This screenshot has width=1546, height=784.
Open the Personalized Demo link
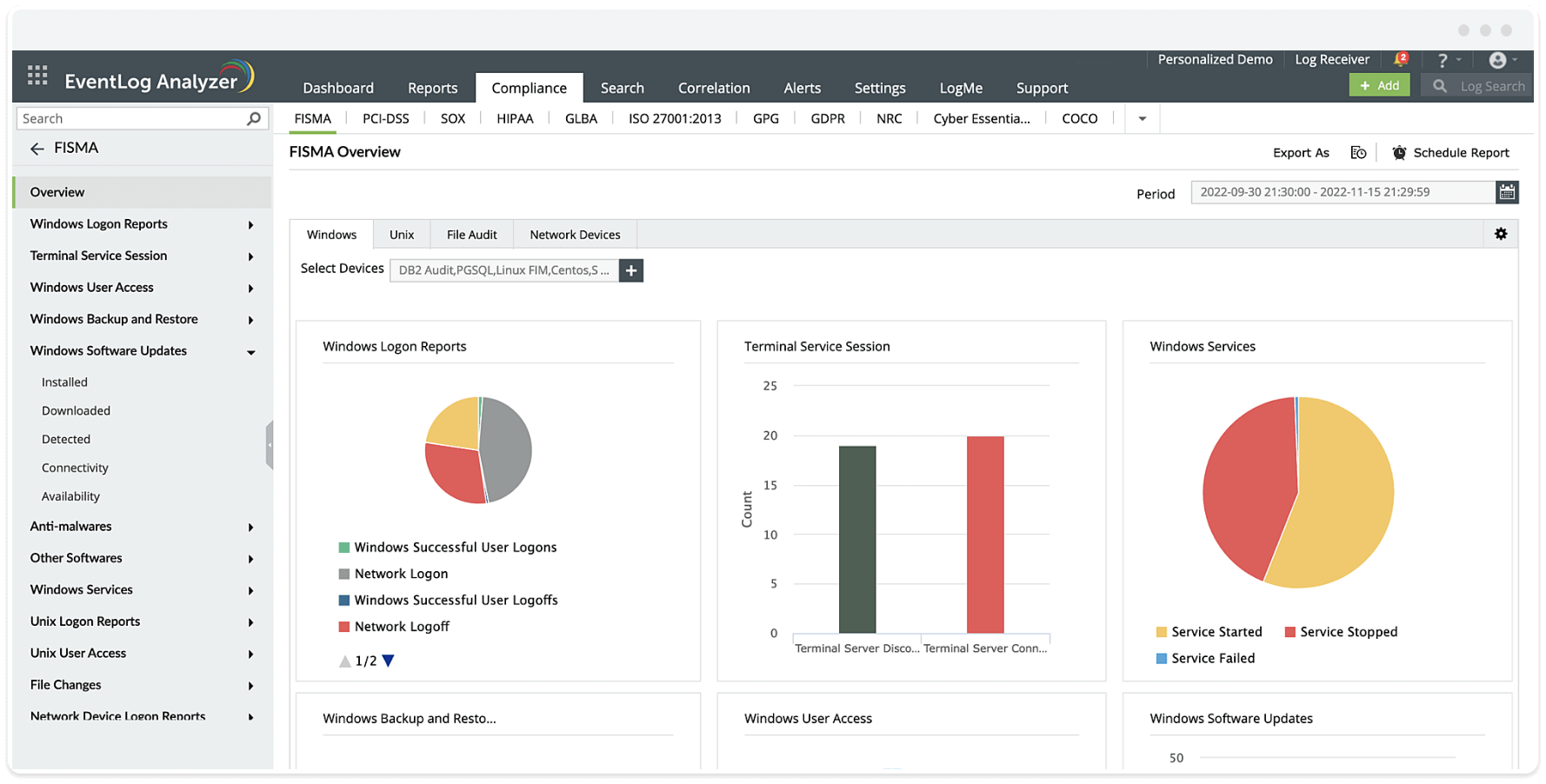pos(1215,60)
